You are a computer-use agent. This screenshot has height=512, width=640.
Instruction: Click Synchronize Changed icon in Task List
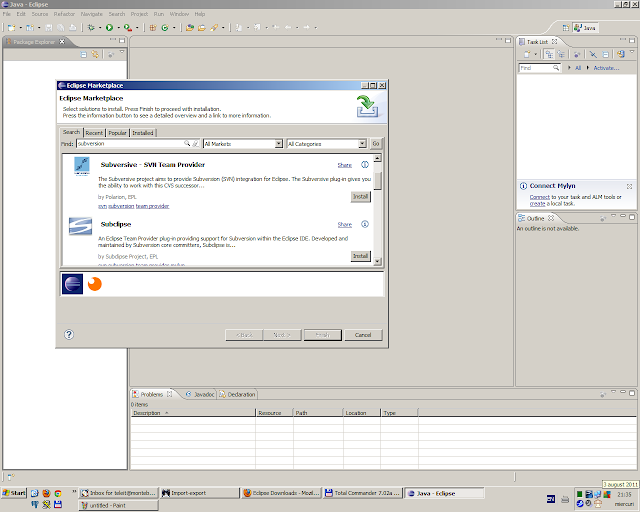click(621, 54)
